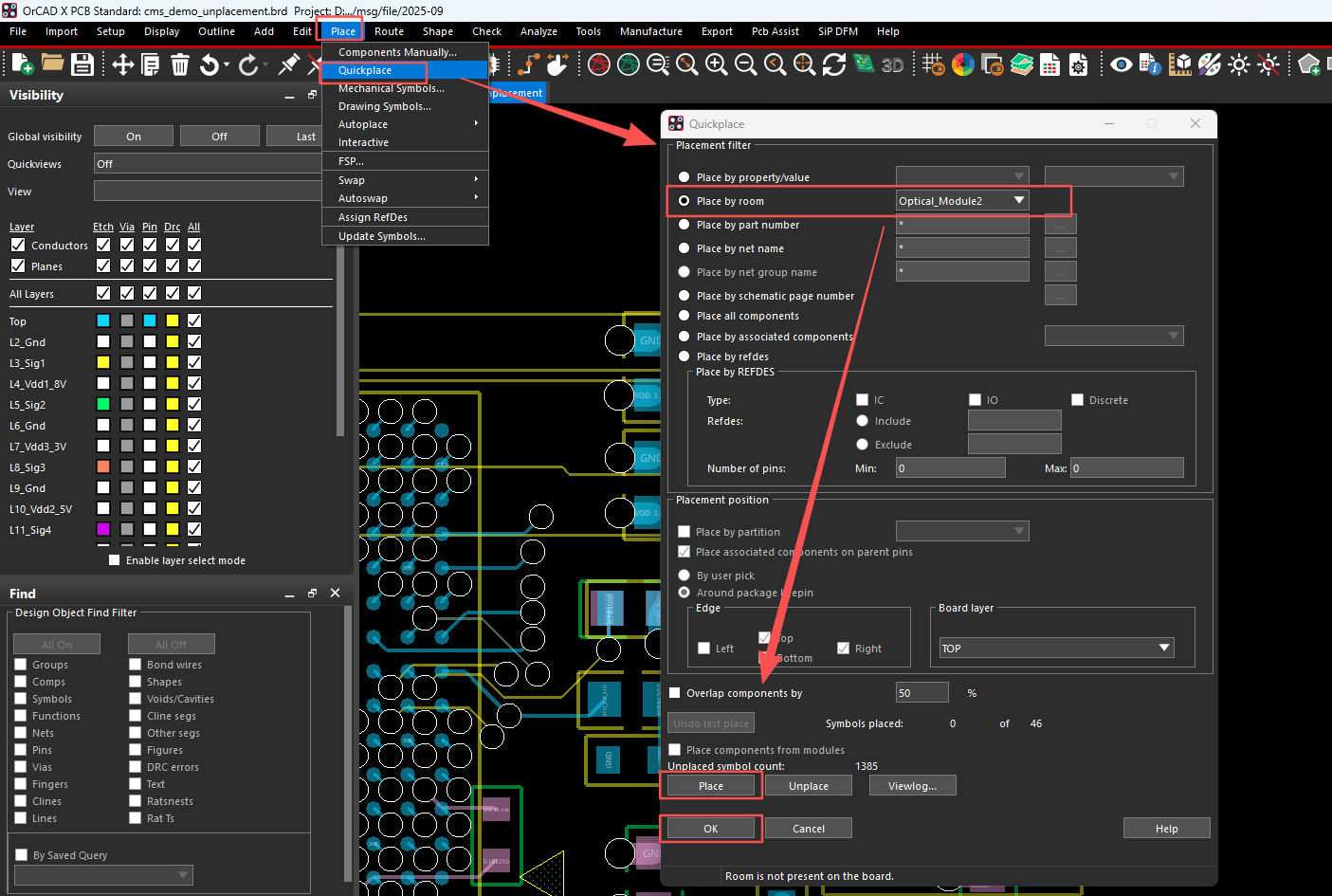
Task: Click the Move tool icon
Action: (122, 64)
